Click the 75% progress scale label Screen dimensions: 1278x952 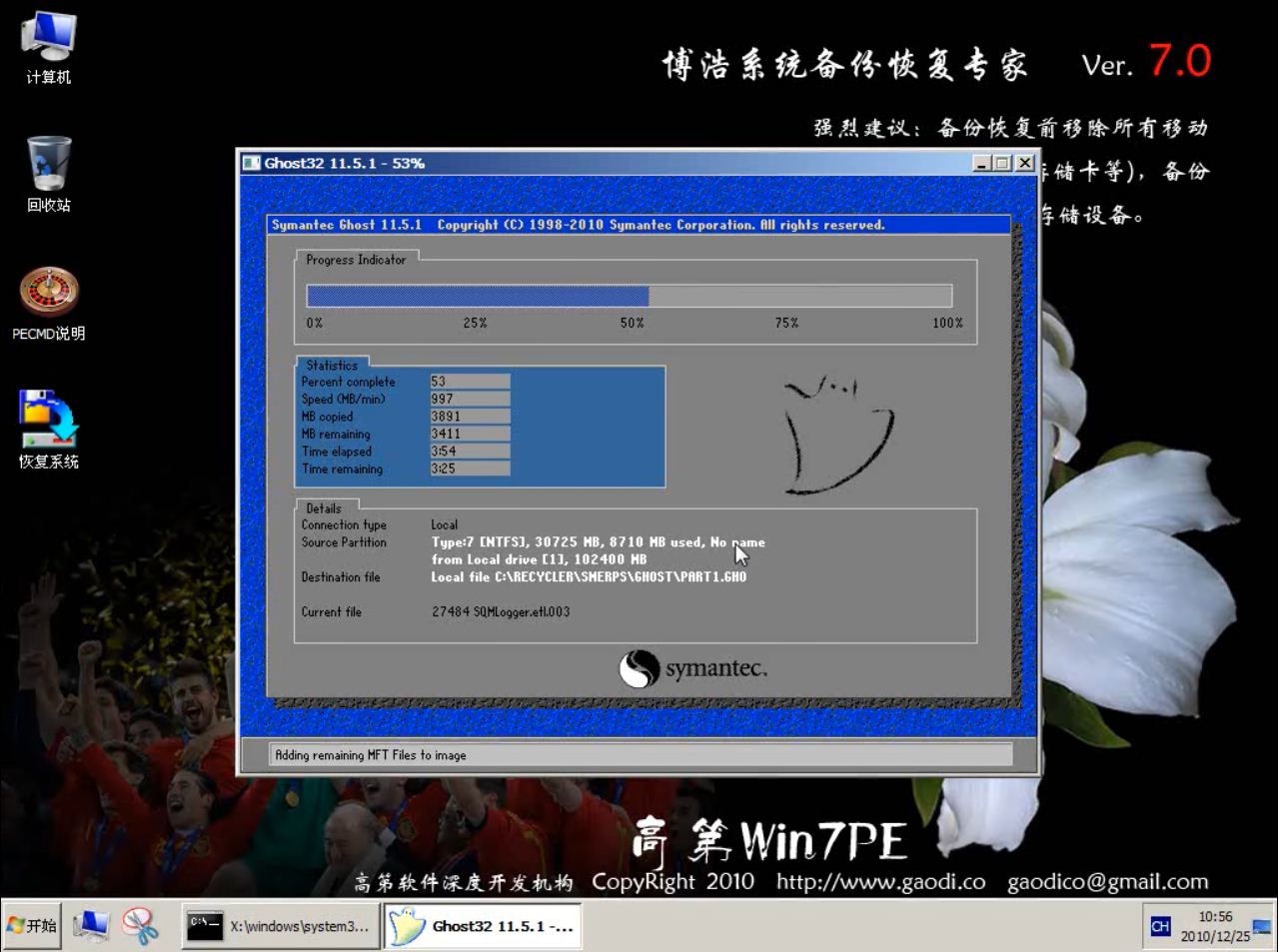click(786, 323)
